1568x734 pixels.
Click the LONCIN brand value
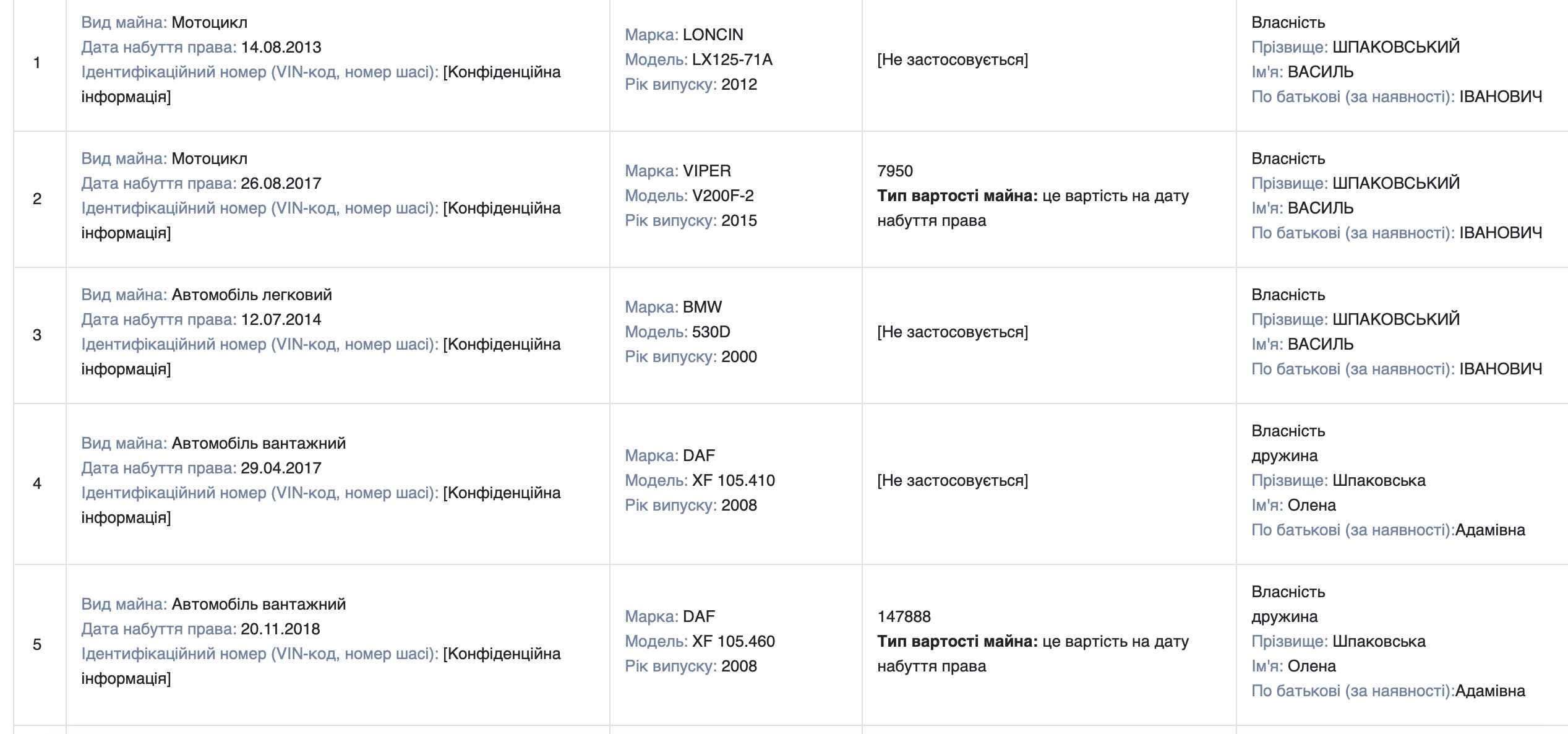713,35
